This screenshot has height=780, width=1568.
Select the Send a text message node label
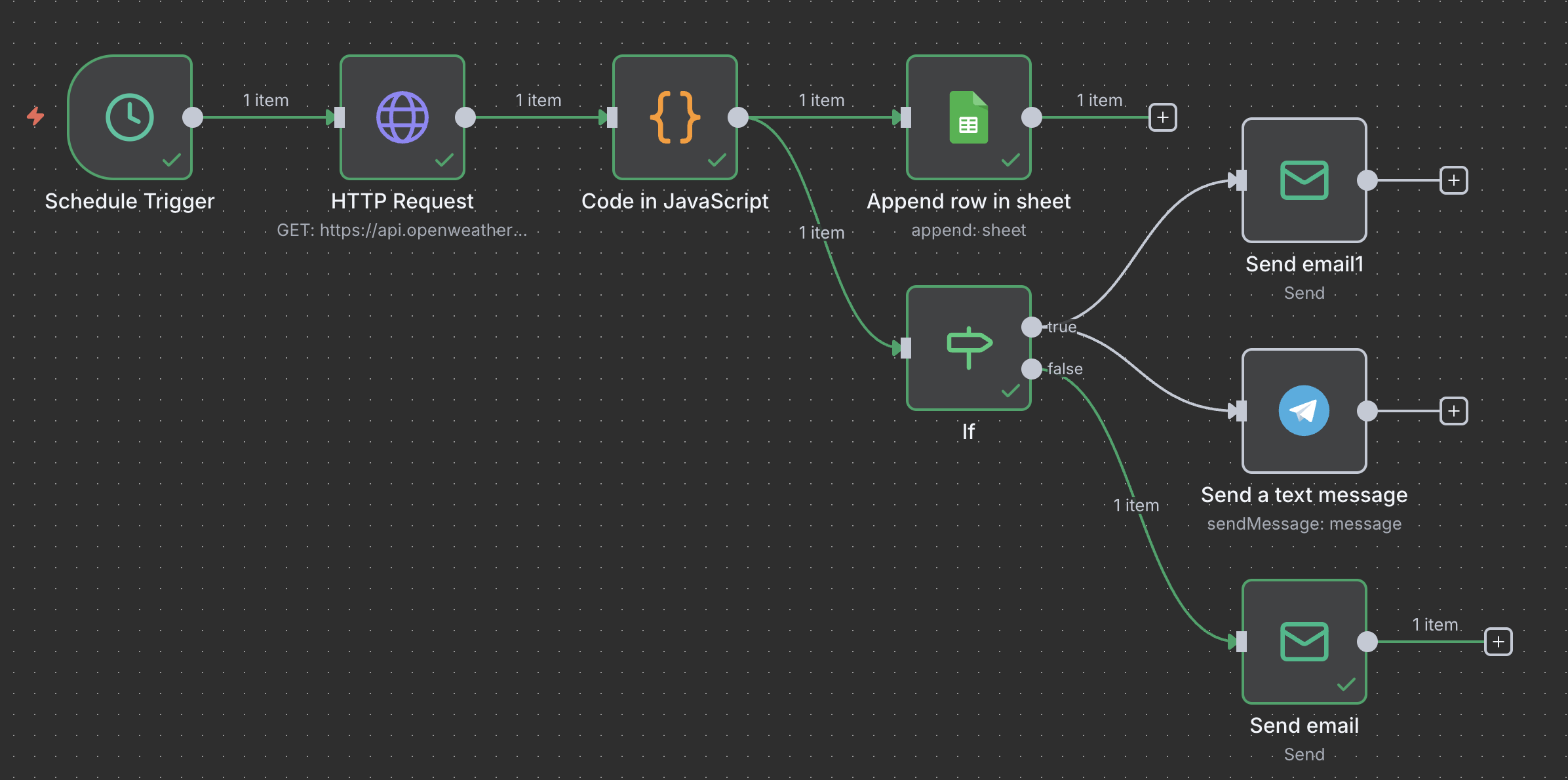coord(1304,494)
